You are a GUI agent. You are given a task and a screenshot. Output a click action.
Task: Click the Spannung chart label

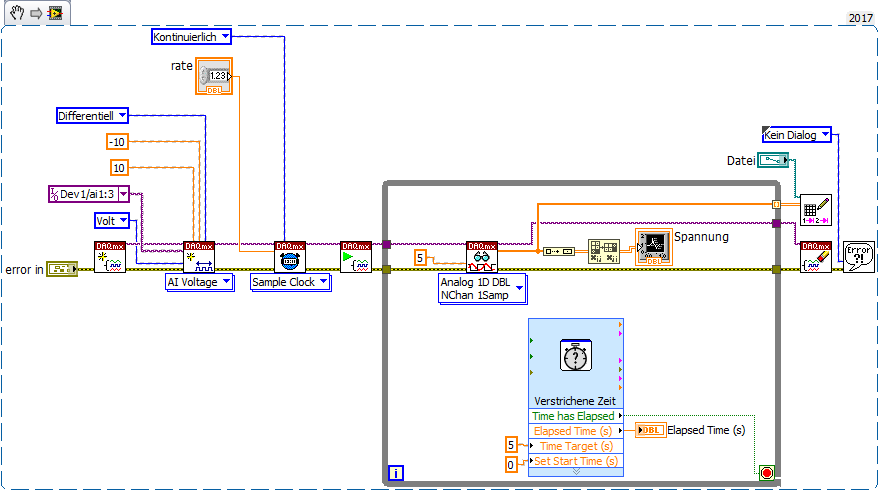coord(701,237)
